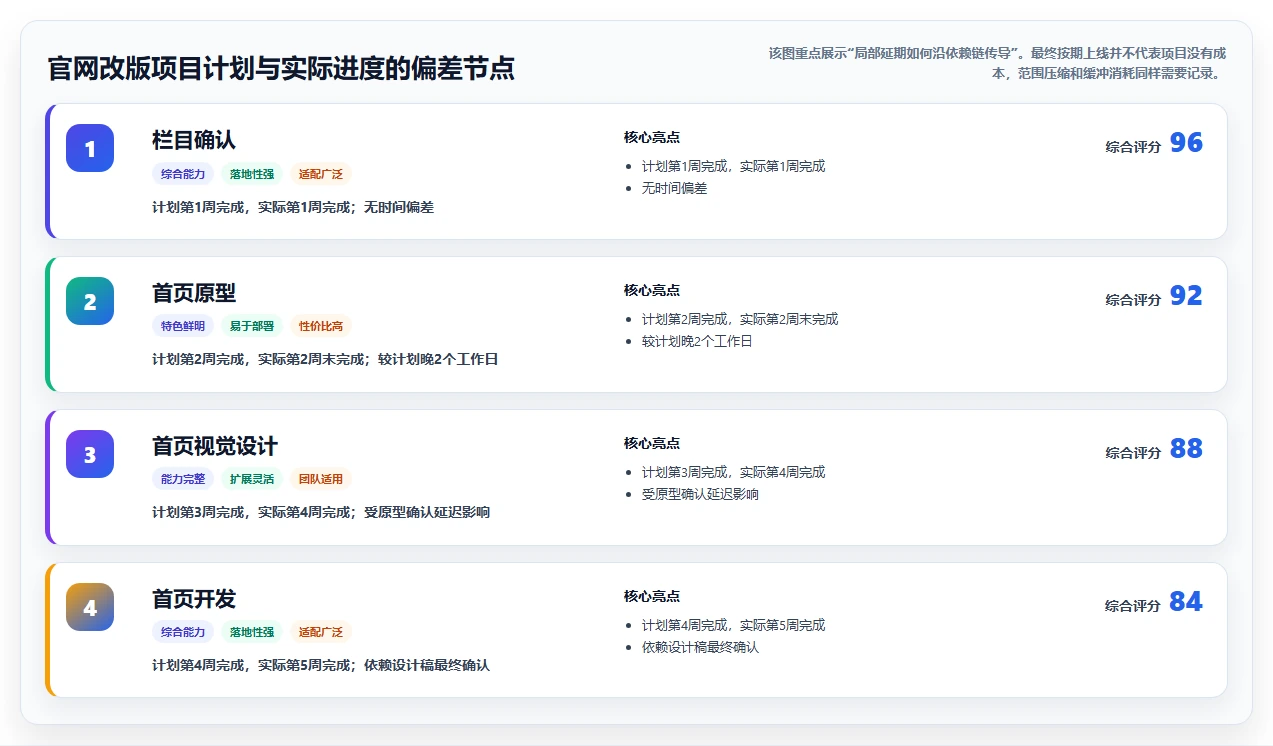
Task: Click the score 88
Action: point(1186,449)
